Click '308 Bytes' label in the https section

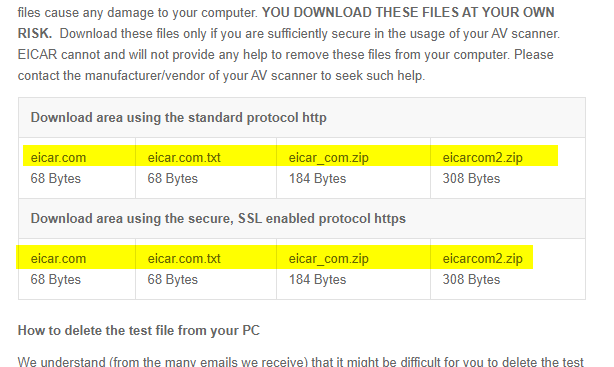[x=471, y=280]
